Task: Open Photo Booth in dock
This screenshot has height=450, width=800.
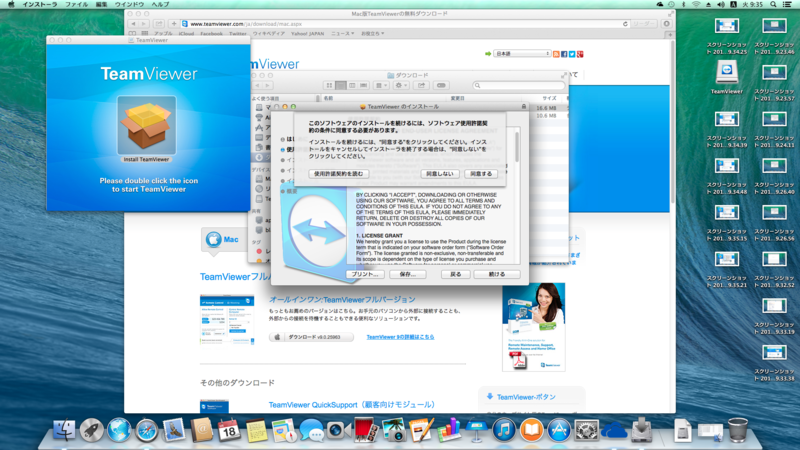Action: pyautogui.click(x=366, y=430)
